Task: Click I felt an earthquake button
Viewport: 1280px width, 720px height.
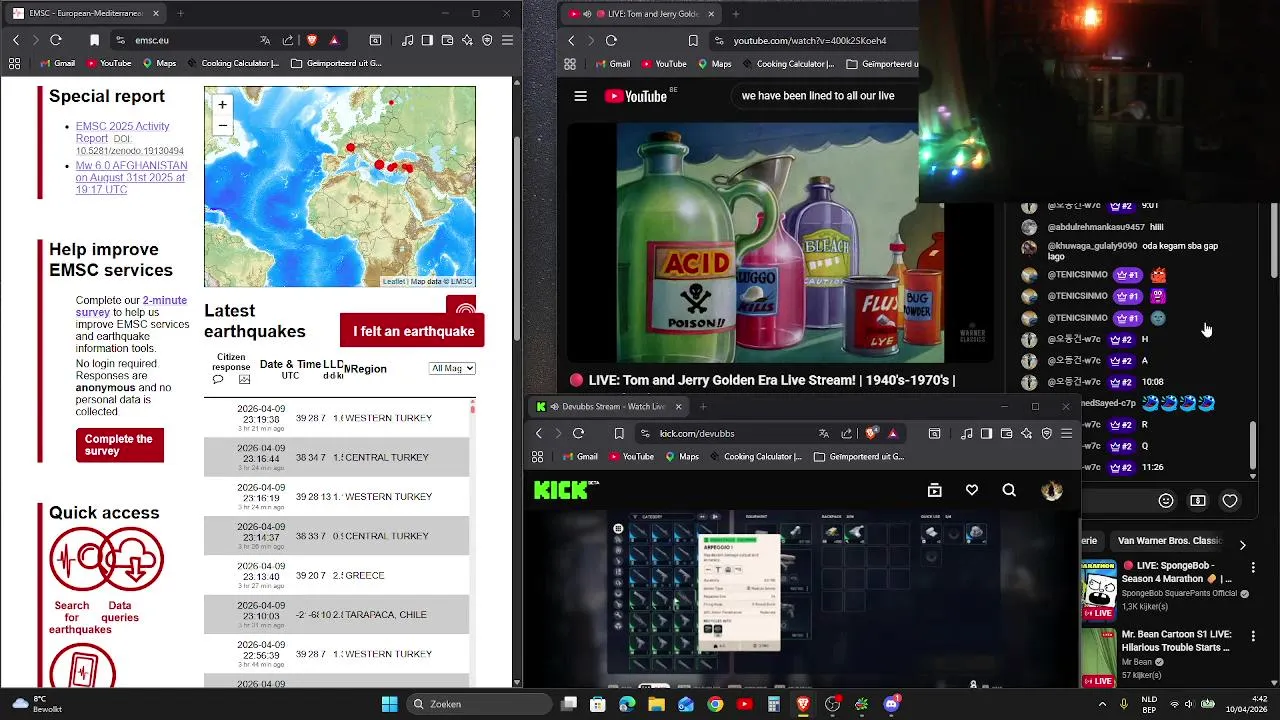Action: (413, 331)
